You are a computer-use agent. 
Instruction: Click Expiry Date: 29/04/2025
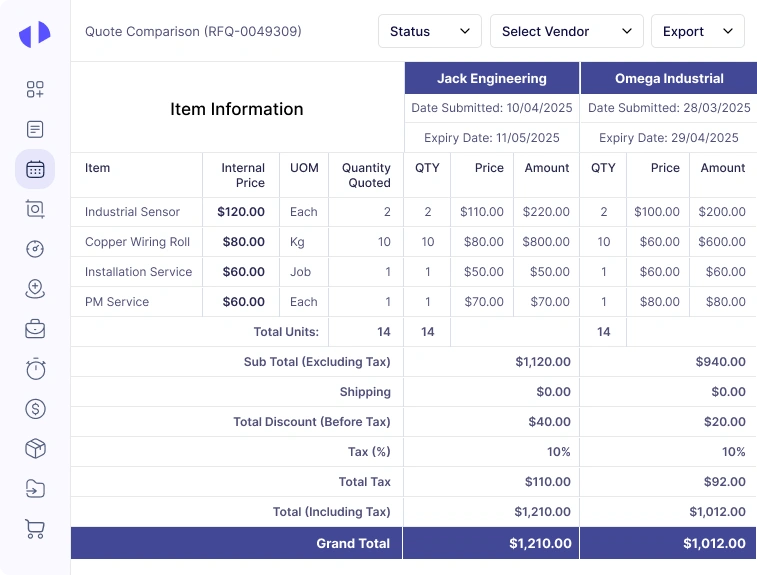[669, 138]
